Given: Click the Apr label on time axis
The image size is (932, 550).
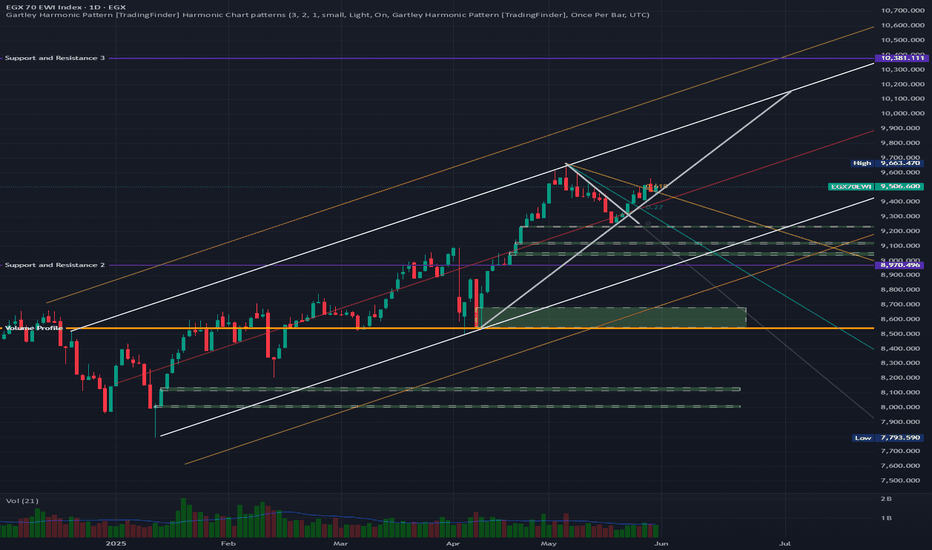Looking at the screenshot, I should click(452, 543).
